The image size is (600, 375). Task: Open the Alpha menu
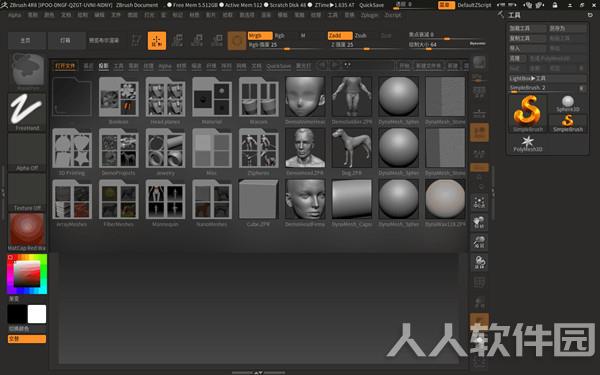(15, 15)
